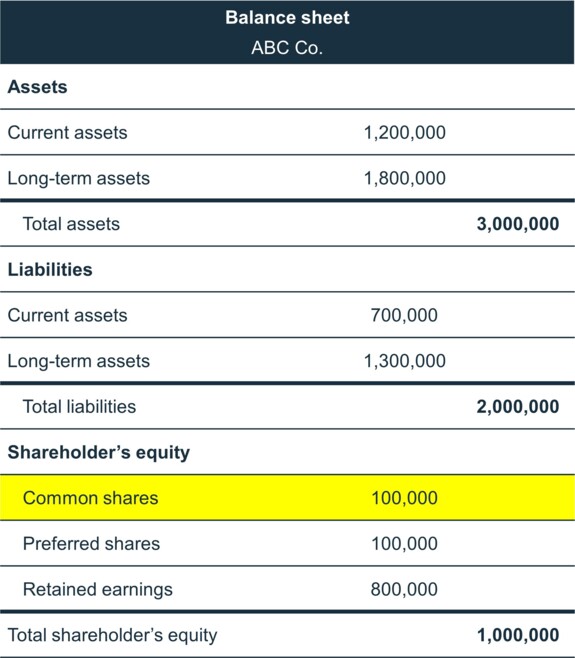Click the 1,300,000 liabilities value

click(405, 361)
